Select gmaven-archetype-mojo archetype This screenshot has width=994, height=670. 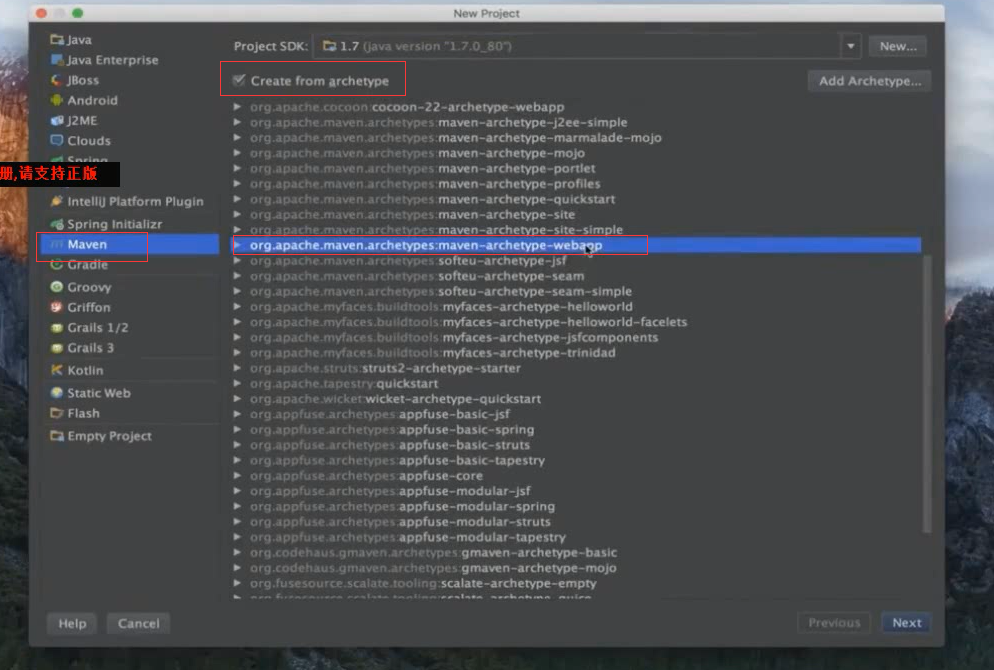433,568
